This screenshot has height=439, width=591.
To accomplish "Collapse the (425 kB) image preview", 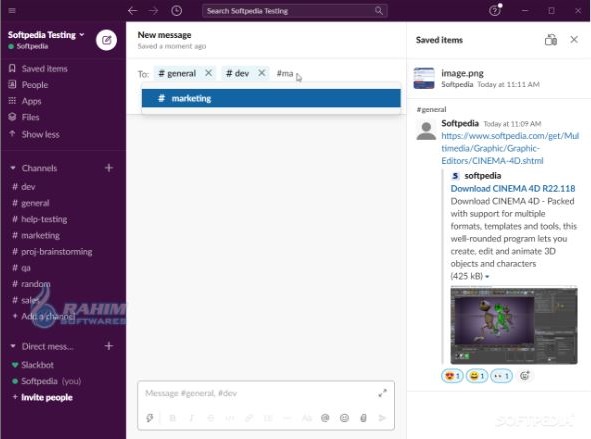I will [x=487, y=277].
